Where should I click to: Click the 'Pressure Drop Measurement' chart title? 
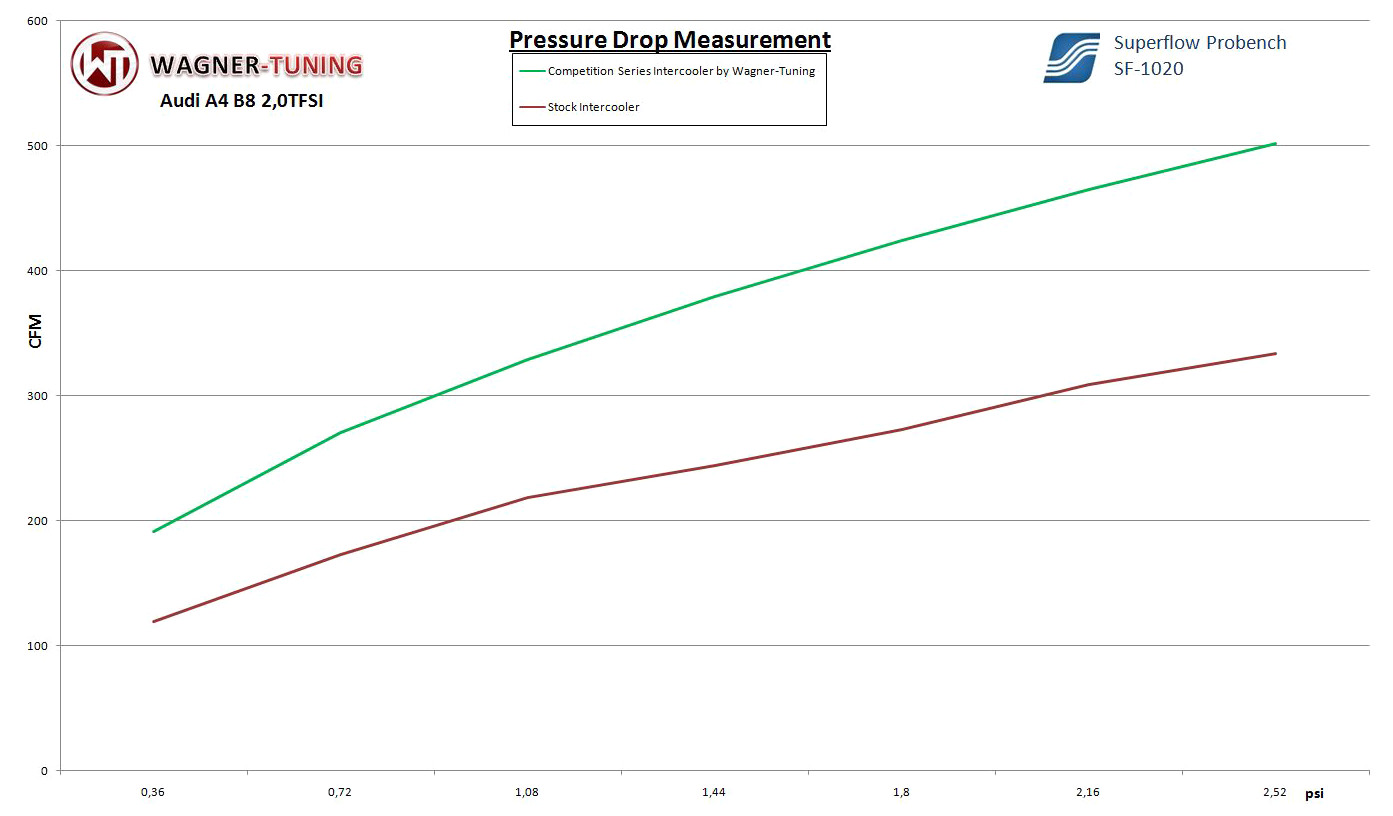(670, 40)
